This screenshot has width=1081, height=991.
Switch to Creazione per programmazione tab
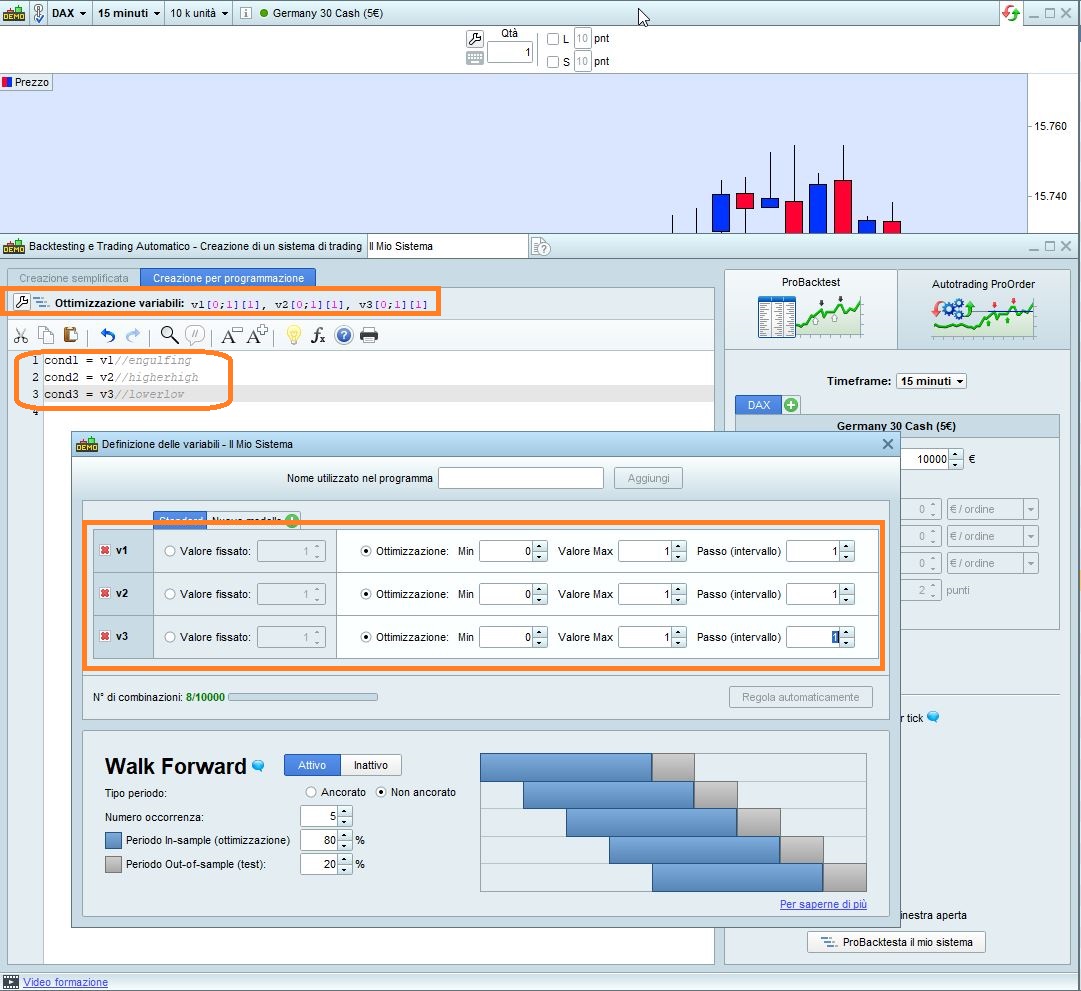228,278
